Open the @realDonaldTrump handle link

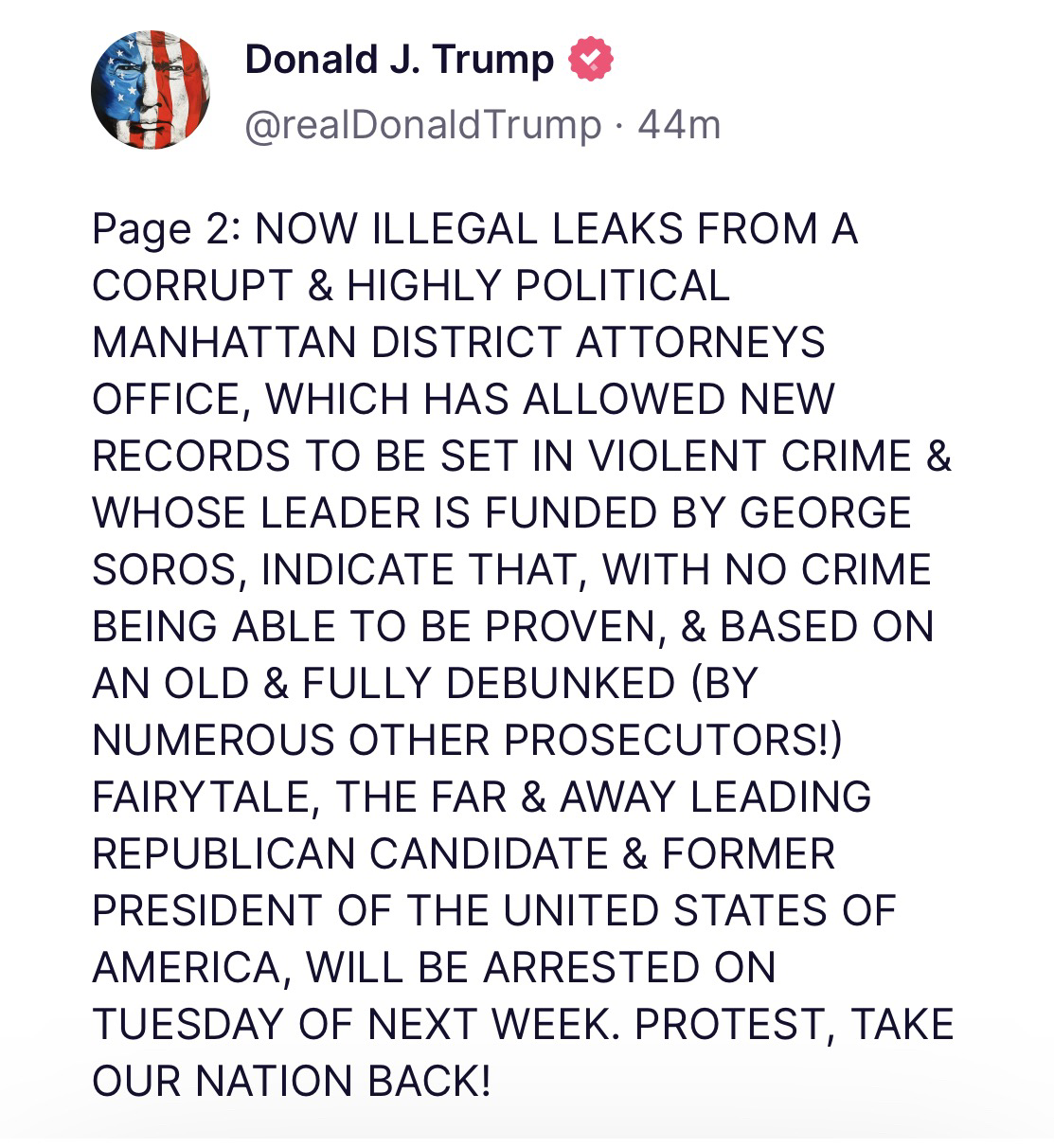[423, 125]
